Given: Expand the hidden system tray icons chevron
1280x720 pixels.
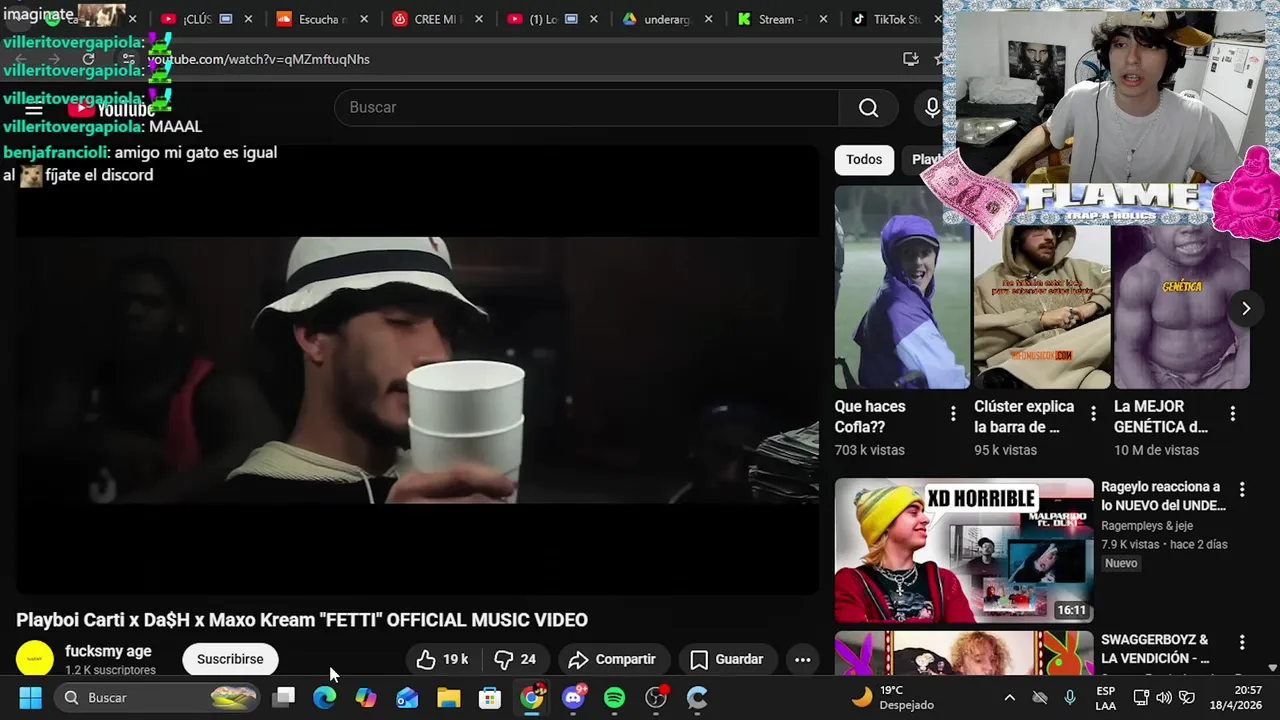Looking at the screenshot, I should pos(1010,697).
